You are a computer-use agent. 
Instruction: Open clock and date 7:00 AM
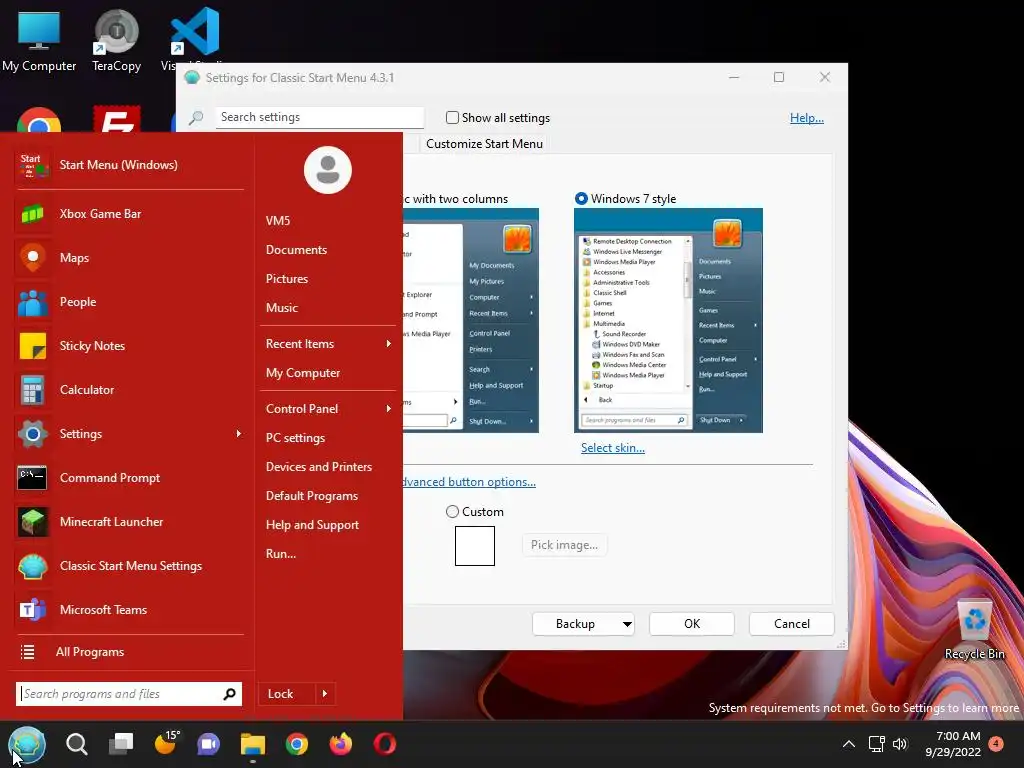(953, 744)
